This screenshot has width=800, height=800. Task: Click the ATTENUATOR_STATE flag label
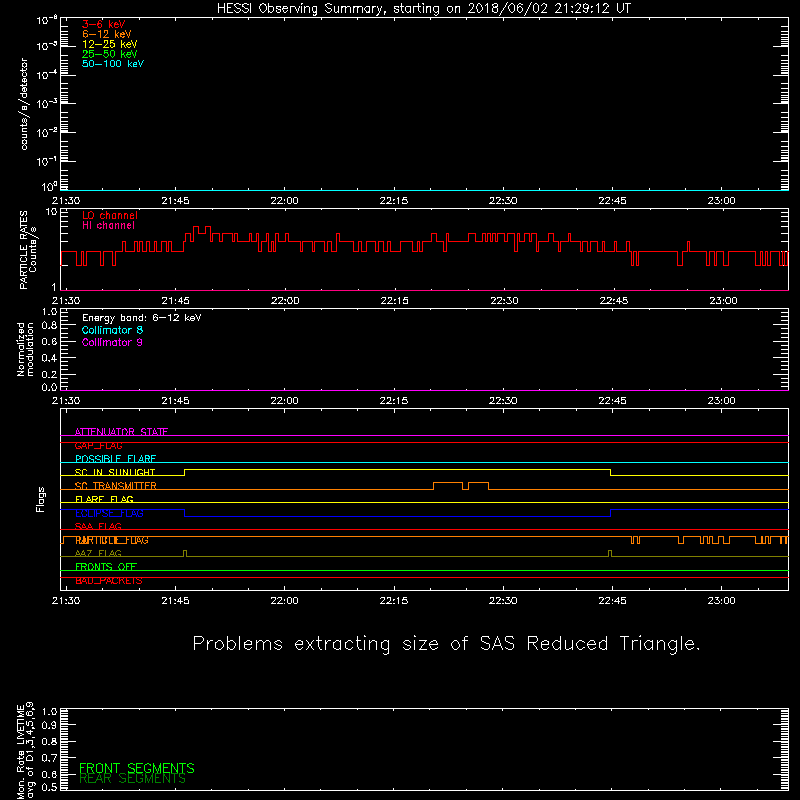121,432
